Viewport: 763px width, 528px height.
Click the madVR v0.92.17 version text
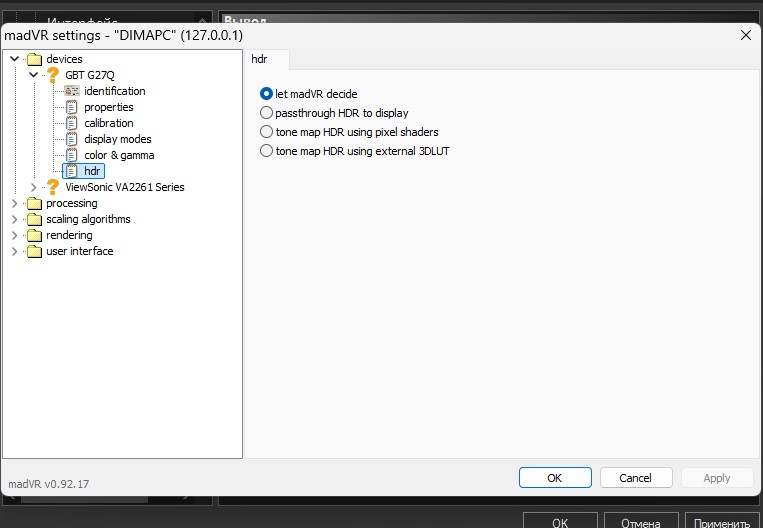coord(49,484)
